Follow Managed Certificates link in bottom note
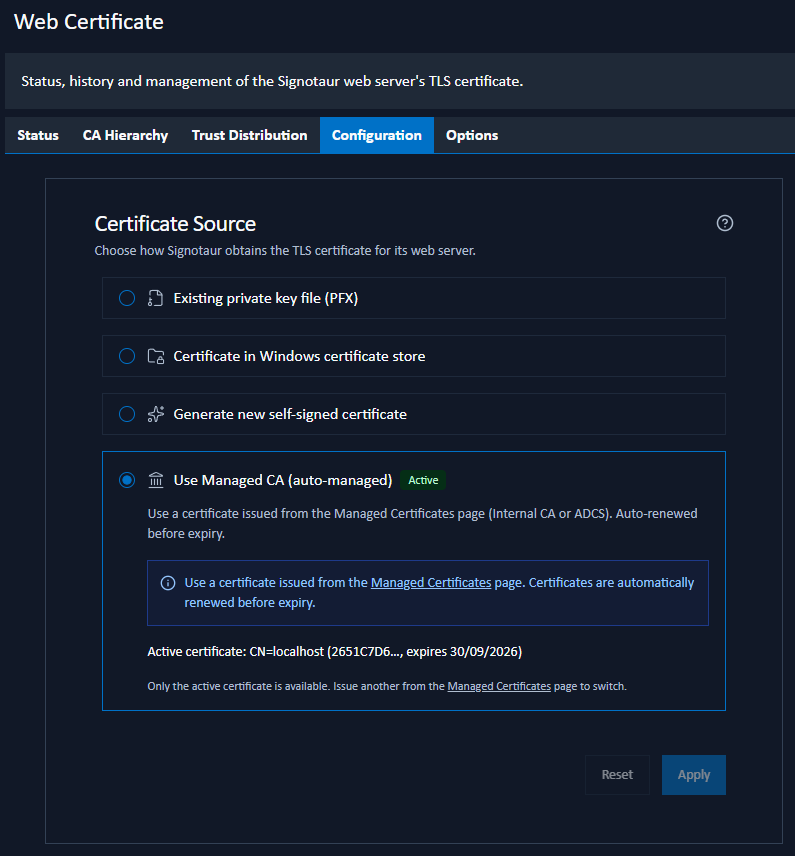Image resolution: width=795 pixels, height=856 pixels. click(x=499, y=686)
